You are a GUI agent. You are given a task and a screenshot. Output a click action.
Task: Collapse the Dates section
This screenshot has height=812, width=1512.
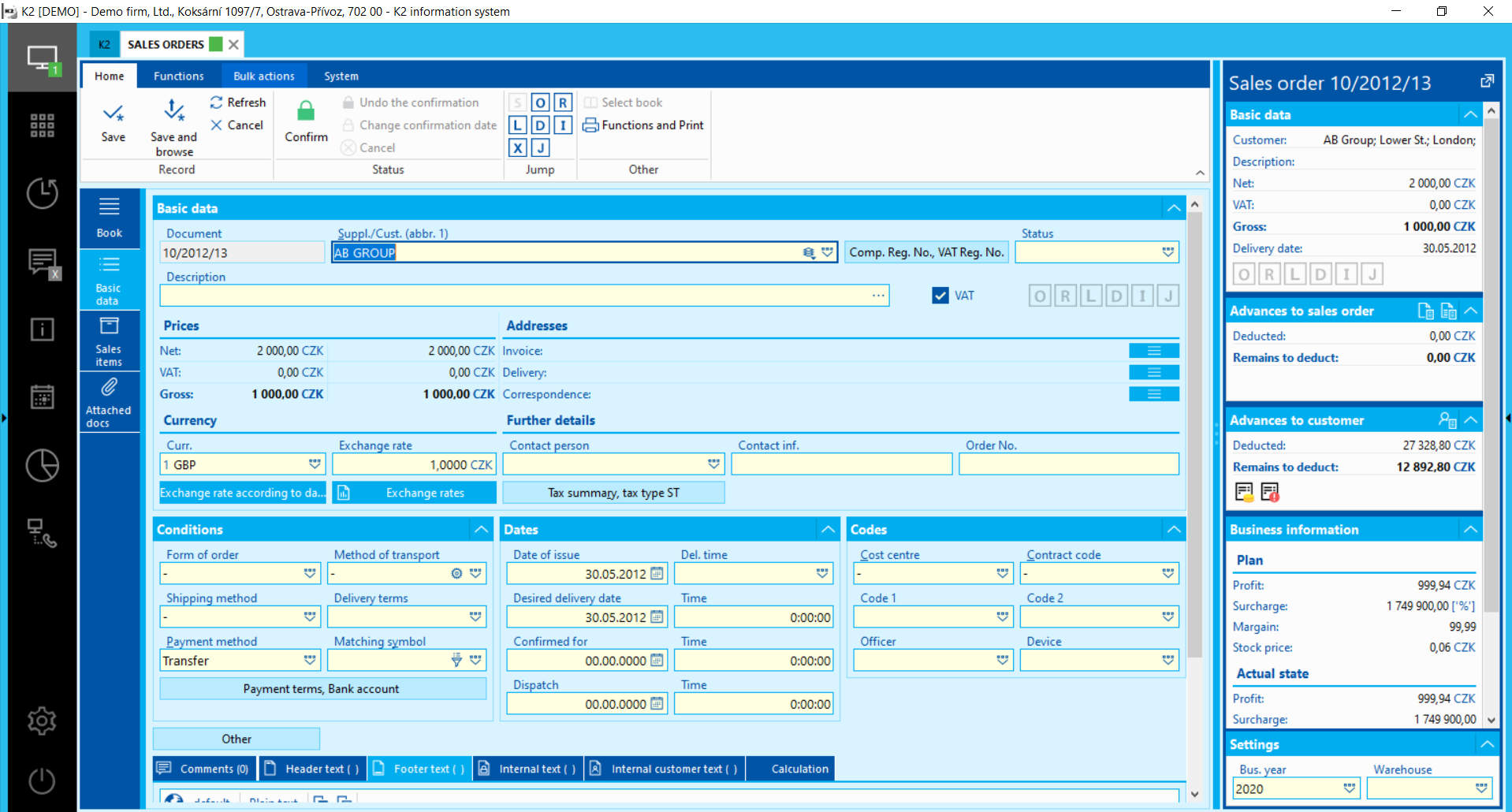click(x=828, y=530)
